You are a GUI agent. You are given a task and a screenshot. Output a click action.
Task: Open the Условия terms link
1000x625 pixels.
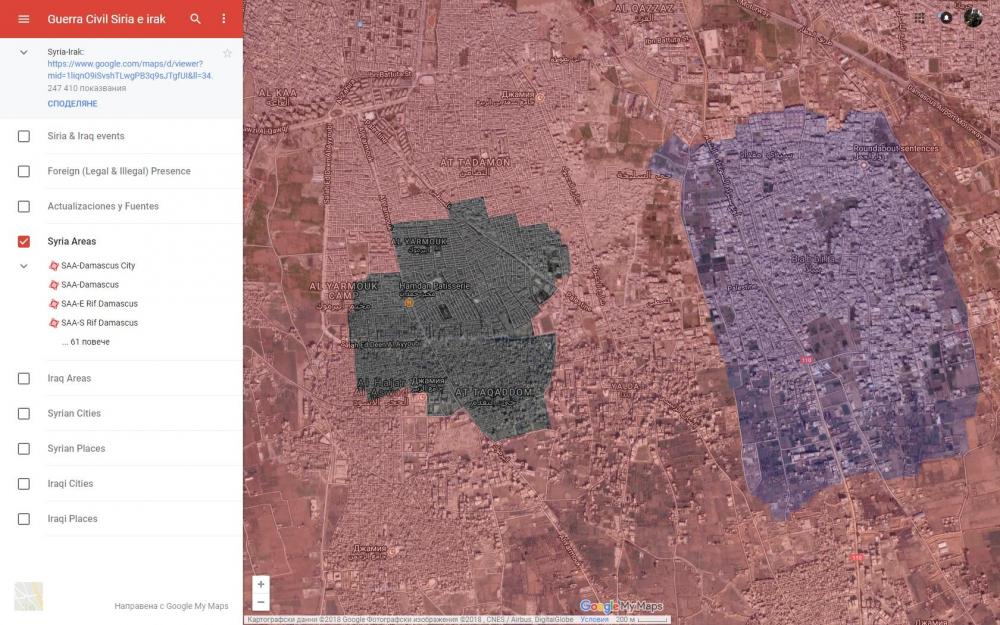pos(594,619)
